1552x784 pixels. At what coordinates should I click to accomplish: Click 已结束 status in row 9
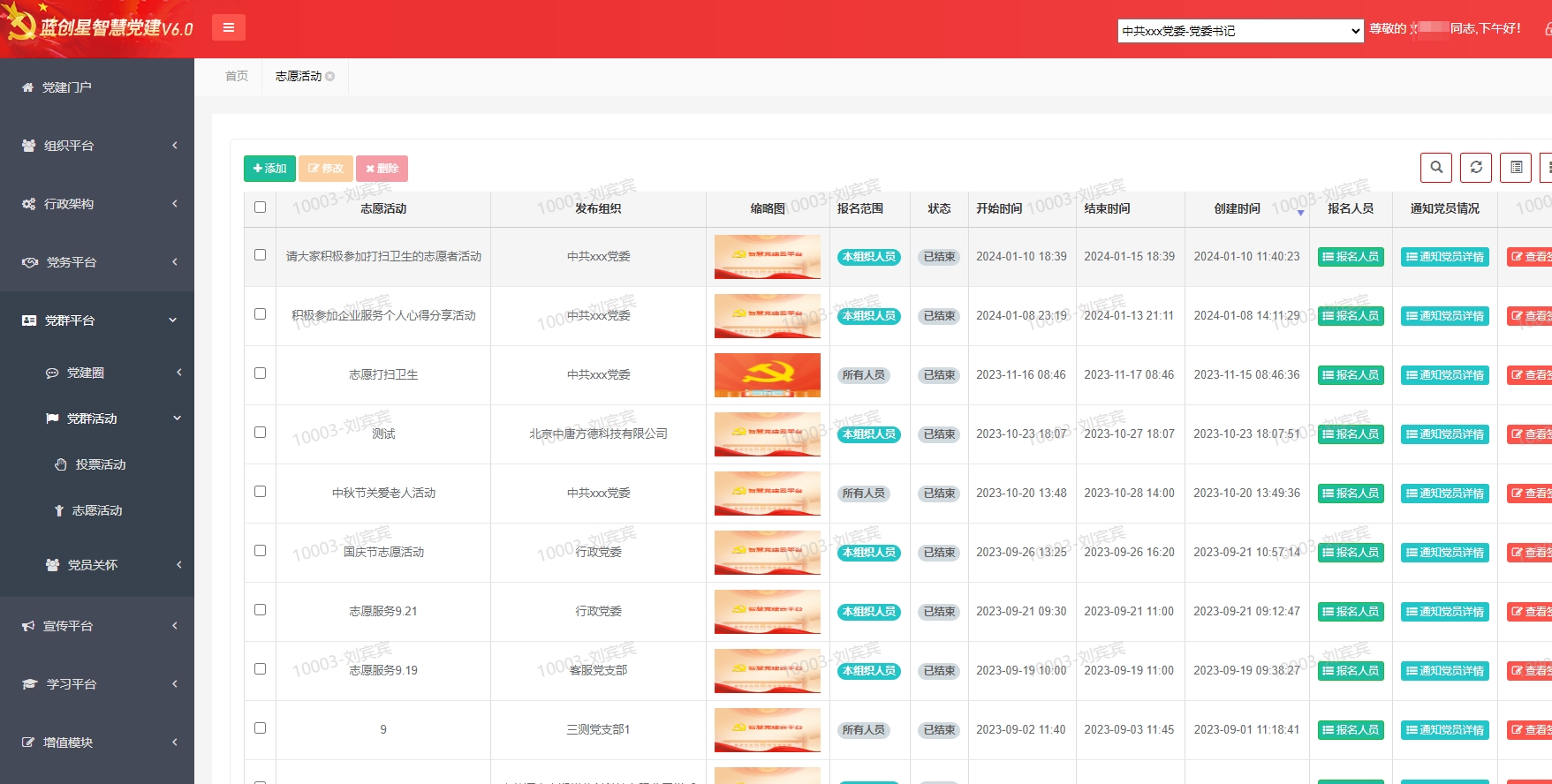pos(939,730)
